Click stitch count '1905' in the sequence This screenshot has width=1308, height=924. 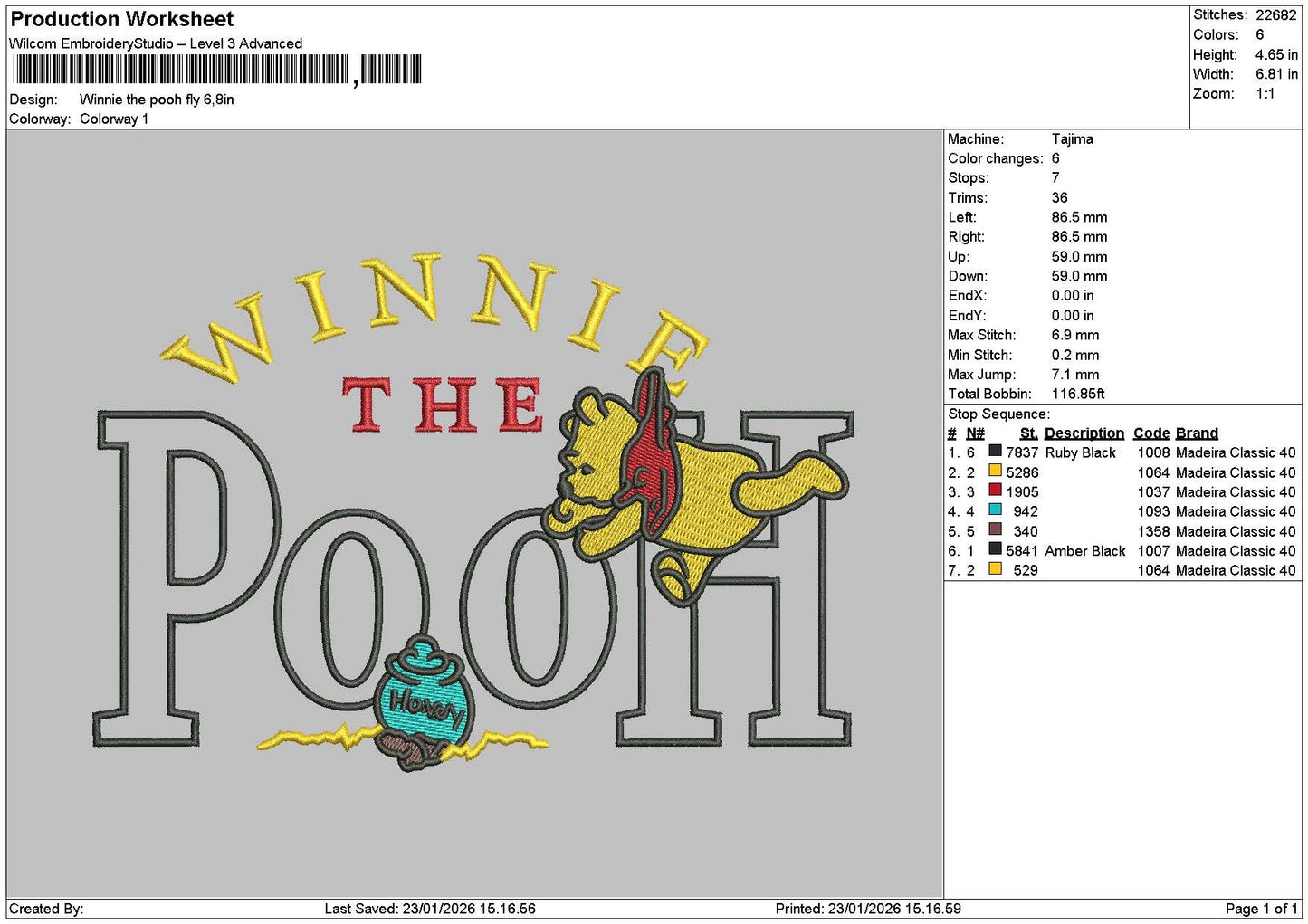coord(1022,491)
